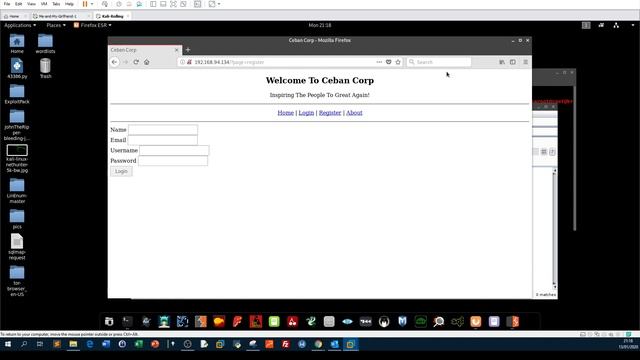The width and height of the screenshot is (640, 360).
Task: Open a new Firefox tab
Action: [188, 50]
